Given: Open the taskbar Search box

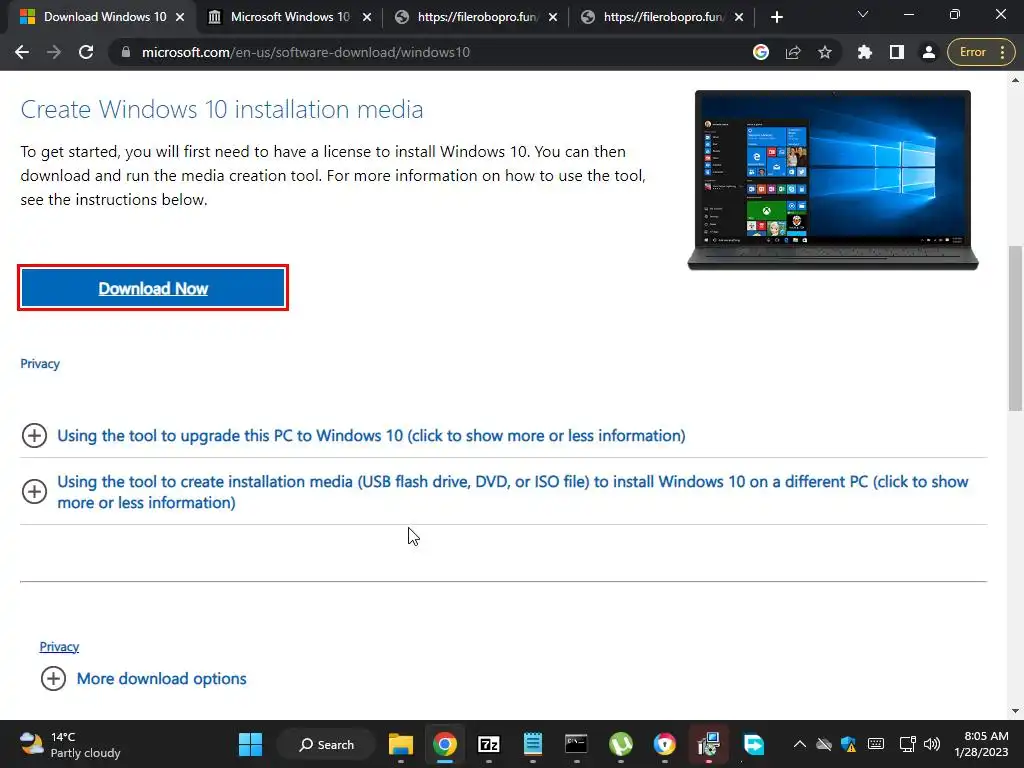Looking at the screenshot, I should tap(327, 744).
